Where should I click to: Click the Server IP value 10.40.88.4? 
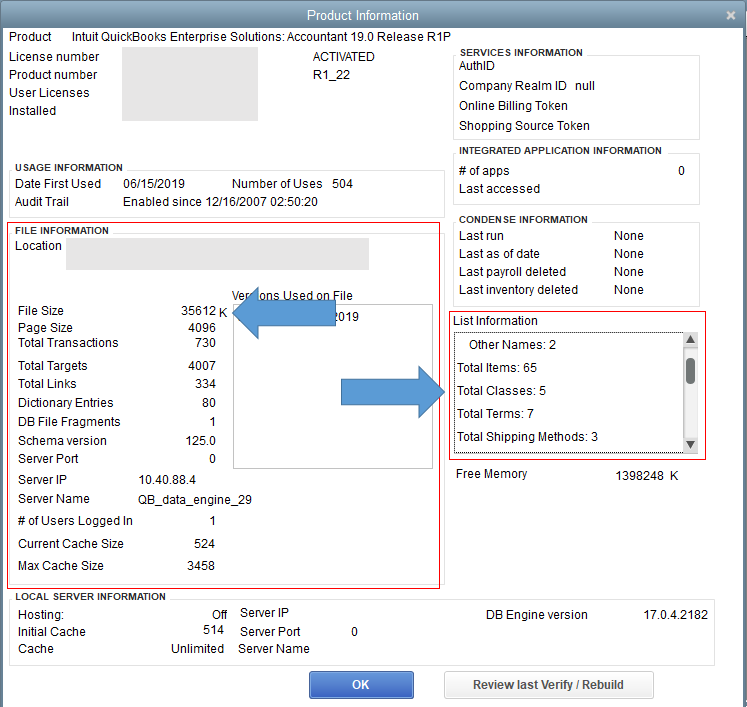(167, 480)
